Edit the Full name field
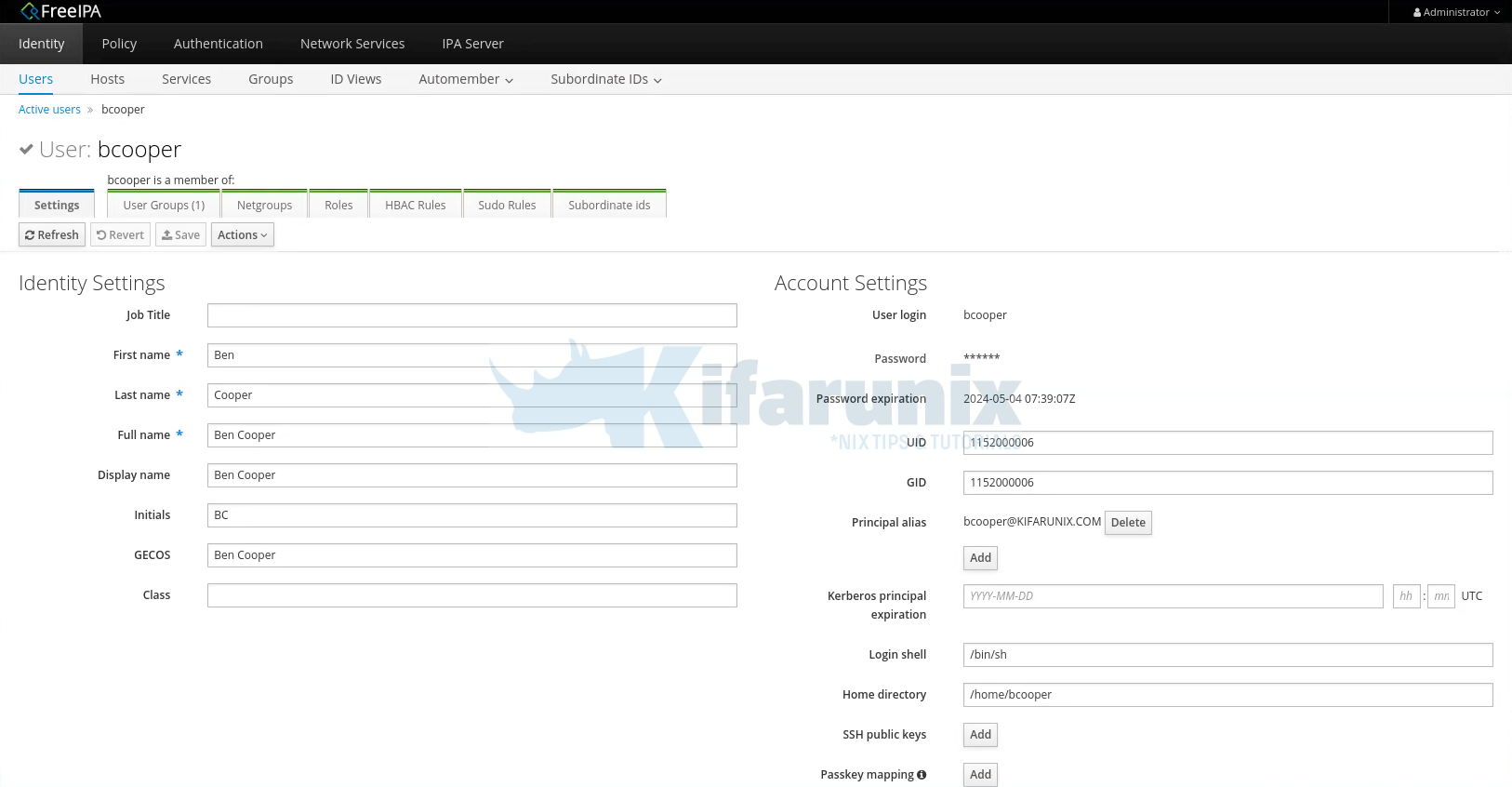The width and height of the screenshot is (1512, 787). click(x=472, y=435)
